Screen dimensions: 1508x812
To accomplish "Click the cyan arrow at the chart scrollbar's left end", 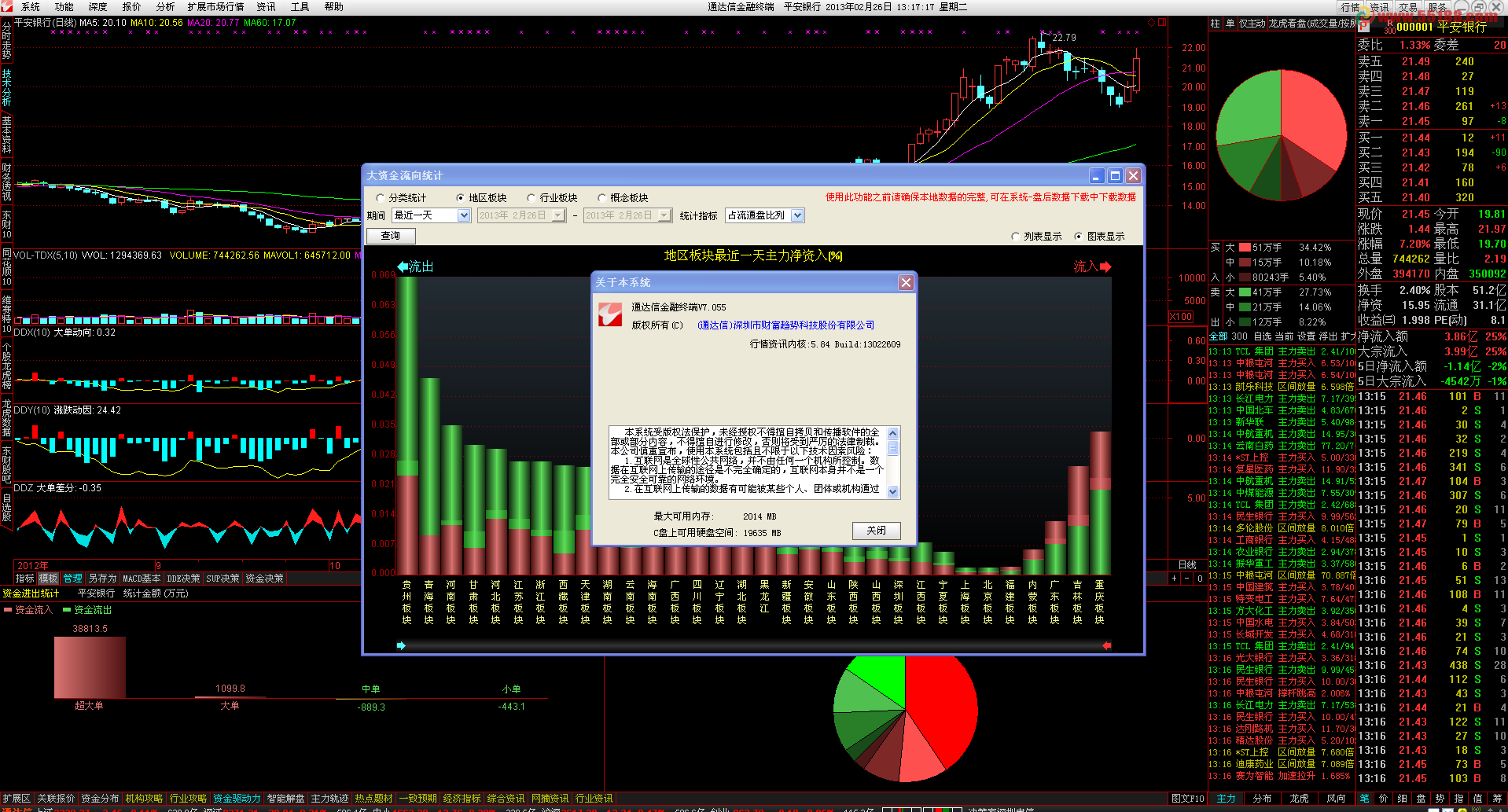I will pyautogui.click(x=401, y=645).
